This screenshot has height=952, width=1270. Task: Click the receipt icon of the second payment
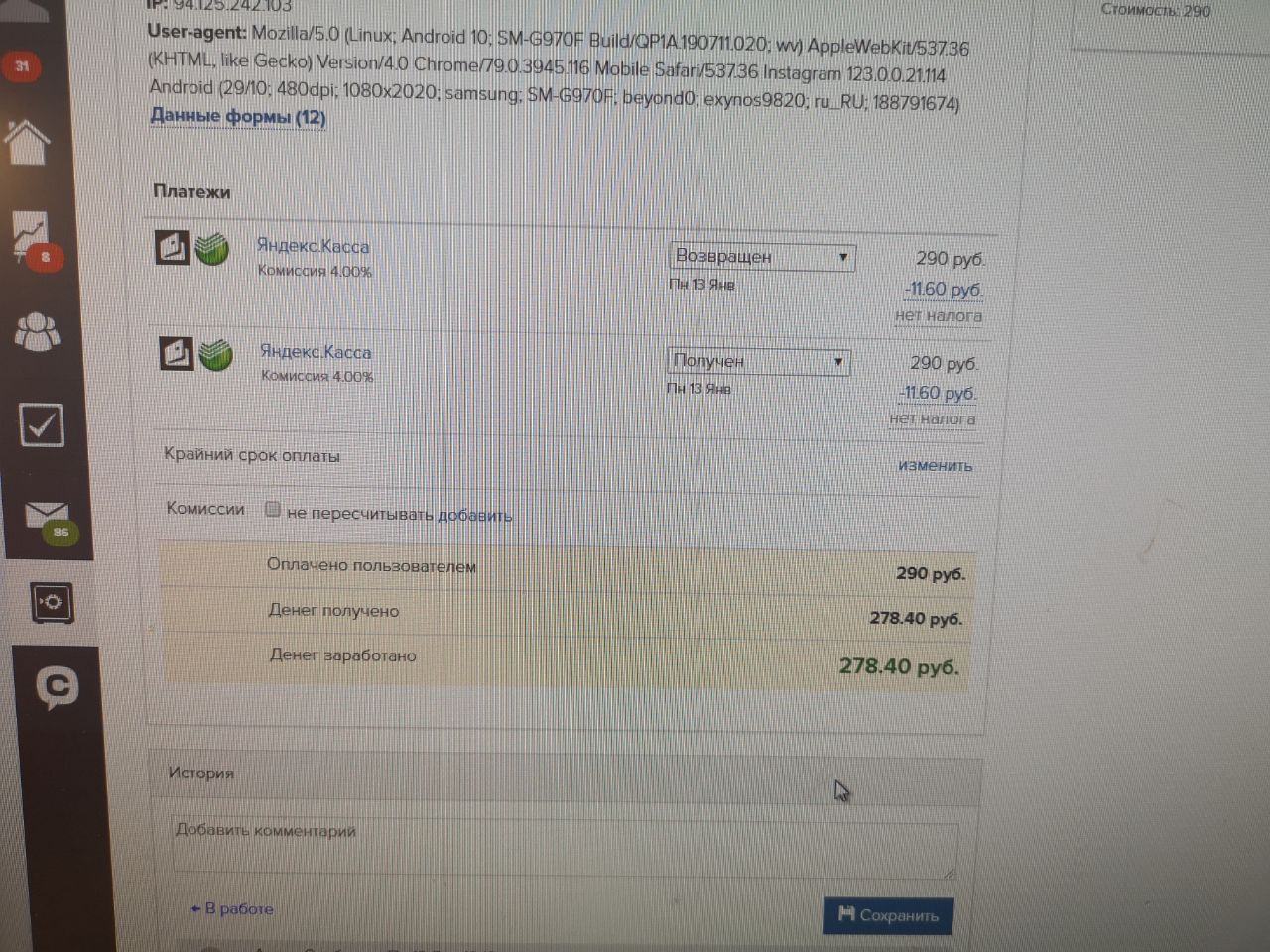point(177,353)
